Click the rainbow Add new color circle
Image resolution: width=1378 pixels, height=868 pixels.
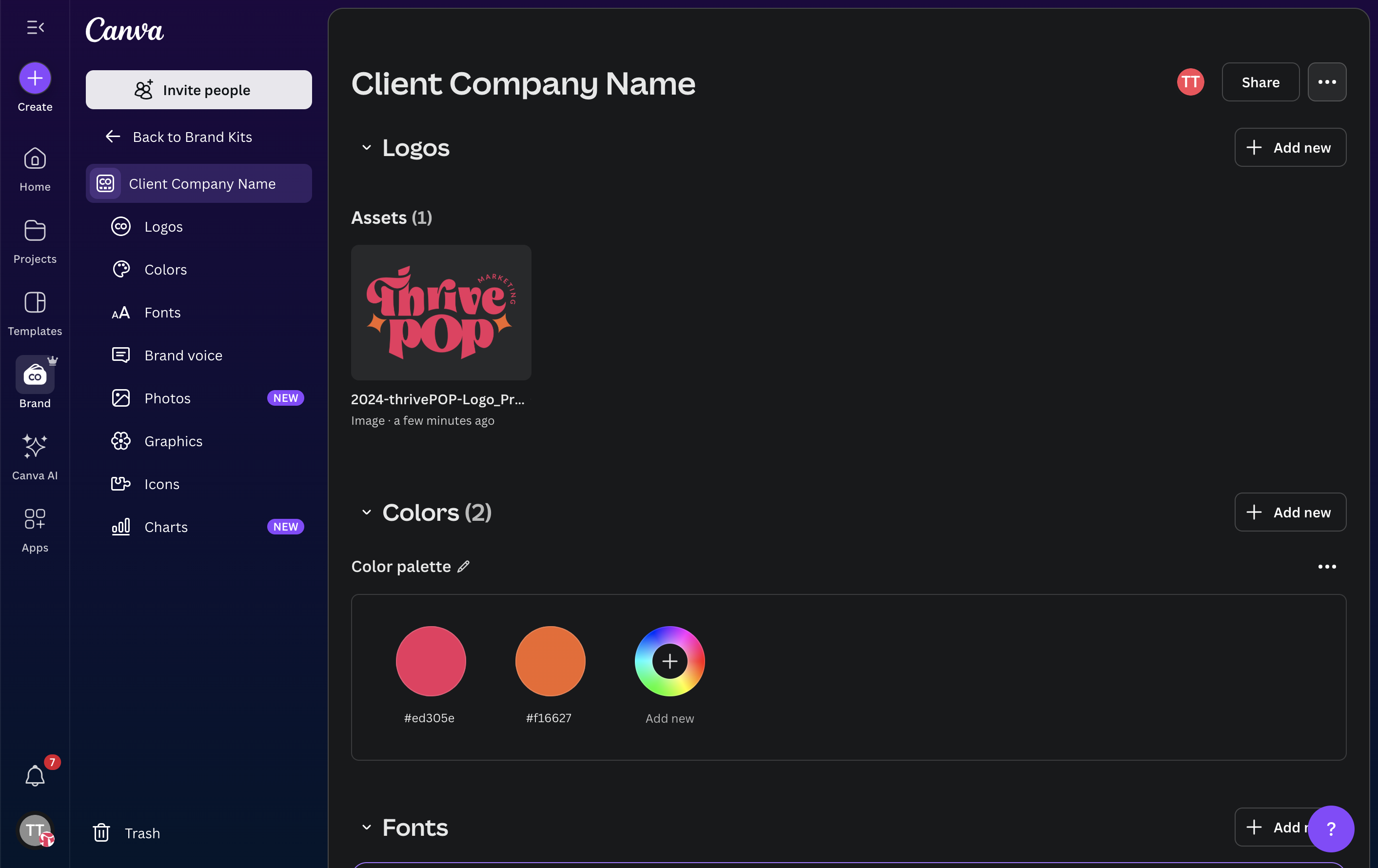tap(669, 661)
